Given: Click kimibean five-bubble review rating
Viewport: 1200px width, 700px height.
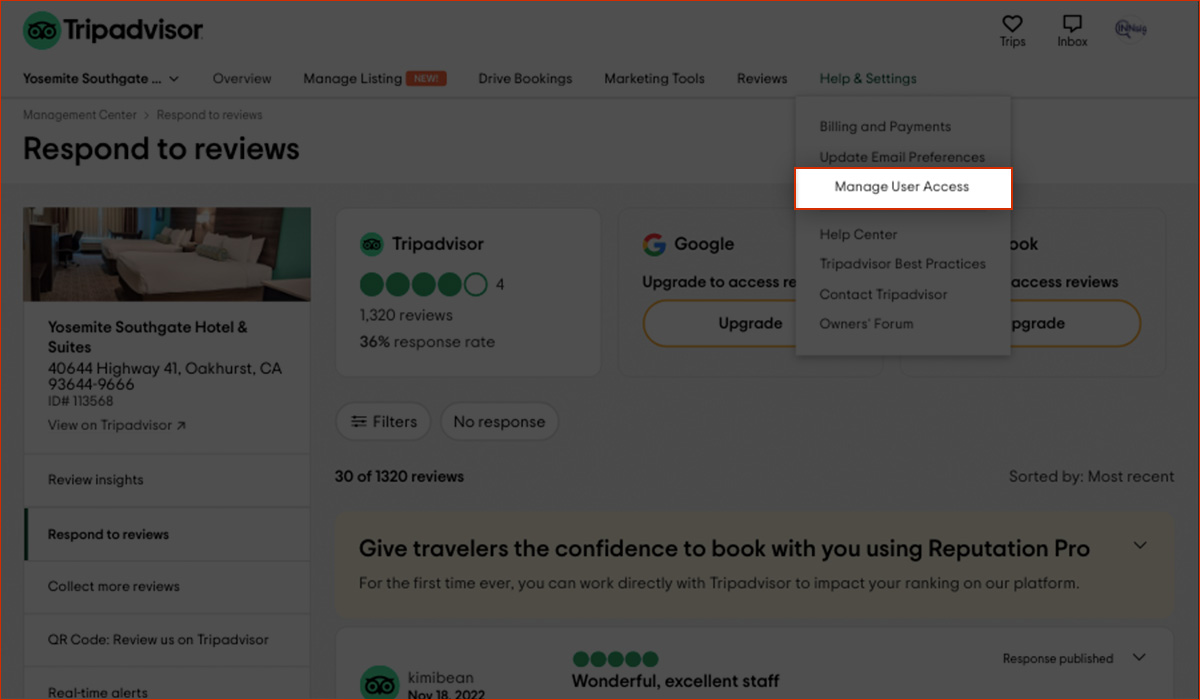Looking at the screenshot, I should (616, 659).
